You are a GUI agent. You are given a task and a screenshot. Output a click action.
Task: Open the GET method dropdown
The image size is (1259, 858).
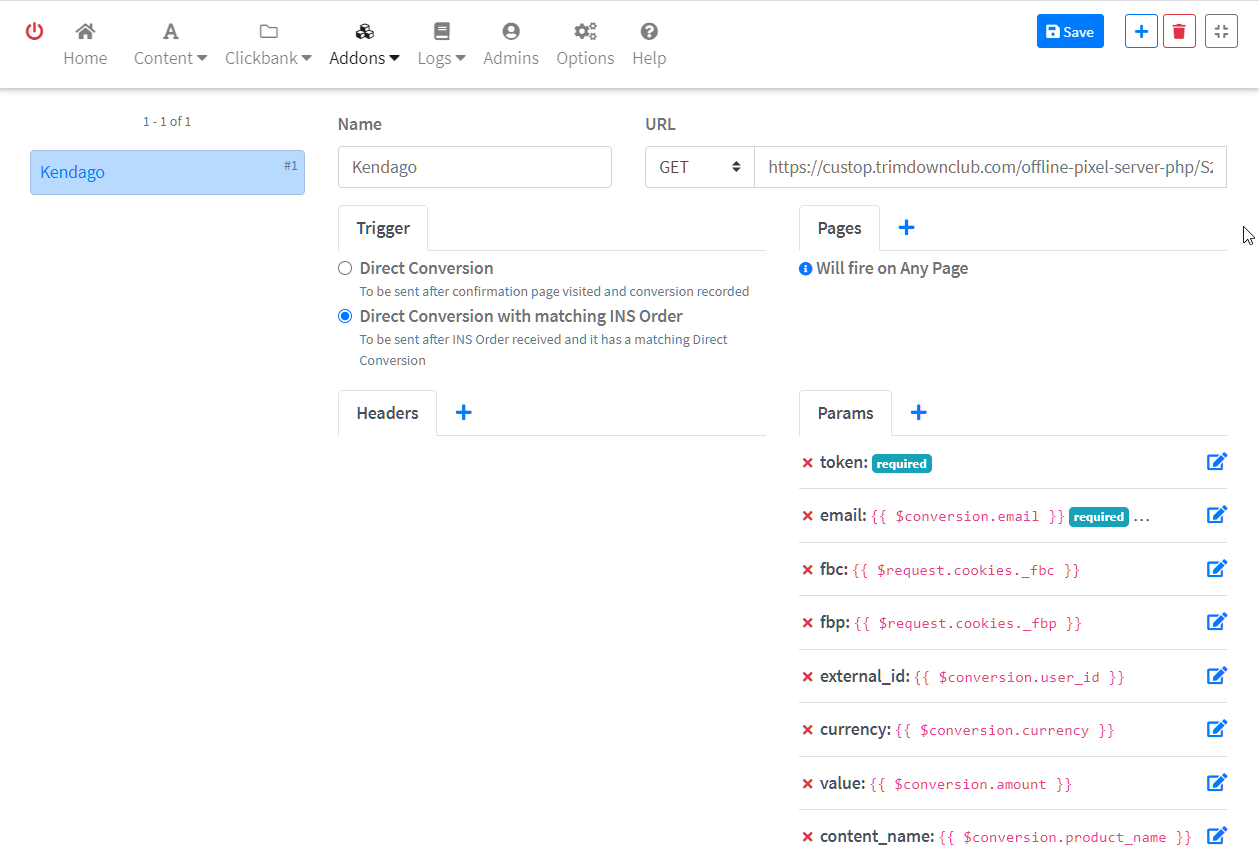point(699,167)
